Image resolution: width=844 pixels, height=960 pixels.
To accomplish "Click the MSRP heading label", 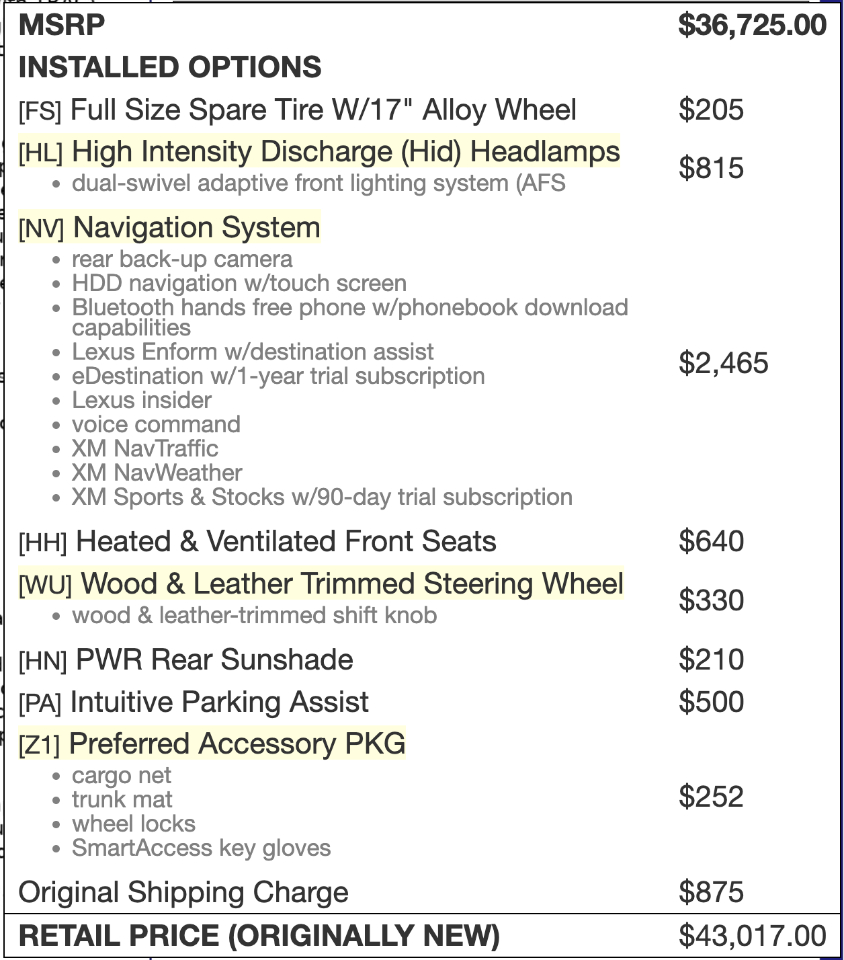I will pyautogui.click(x=62, y=25).
